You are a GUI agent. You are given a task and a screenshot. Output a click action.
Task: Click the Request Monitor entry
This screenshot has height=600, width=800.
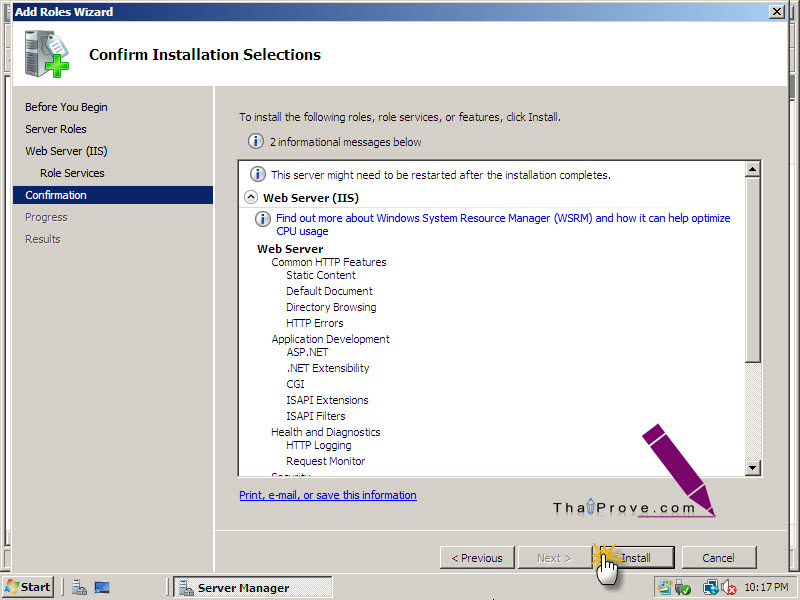point(326,461)
